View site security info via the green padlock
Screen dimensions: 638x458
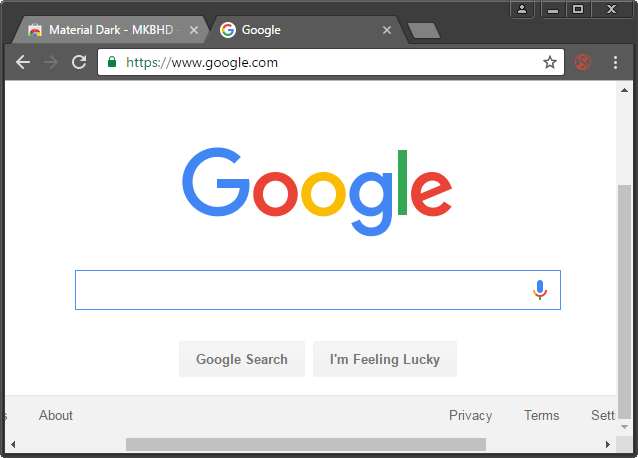tap(112, 62)
